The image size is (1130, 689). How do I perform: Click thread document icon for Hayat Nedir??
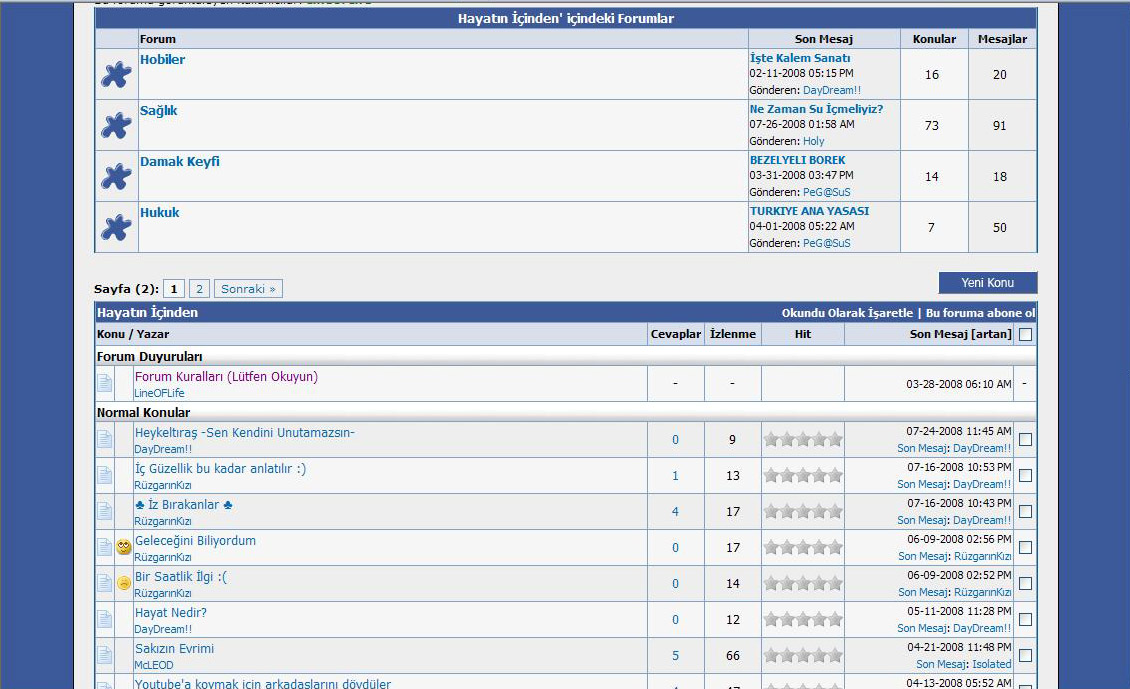coord(105,619)
